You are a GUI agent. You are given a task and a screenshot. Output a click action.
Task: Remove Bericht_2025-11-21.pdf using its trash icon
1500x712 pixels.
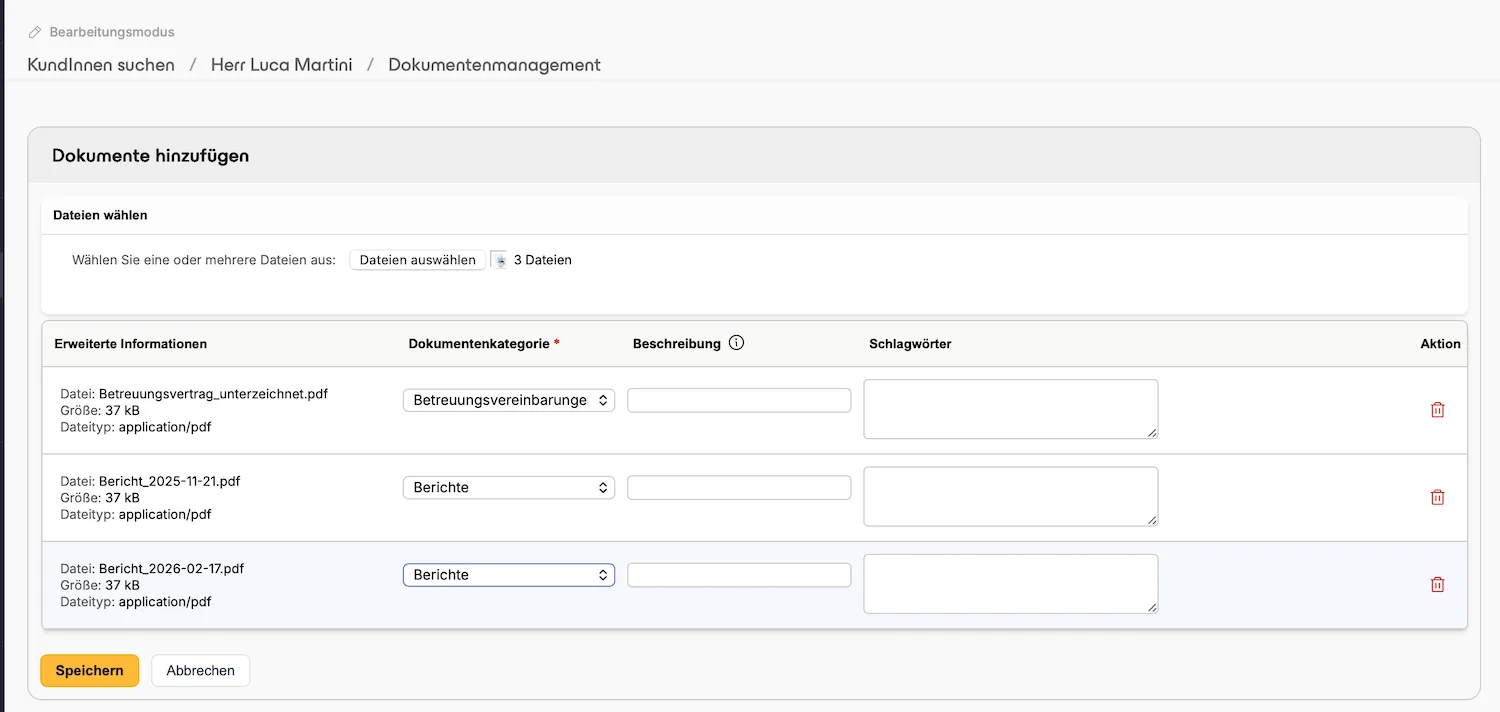[x=1437, y=497]
